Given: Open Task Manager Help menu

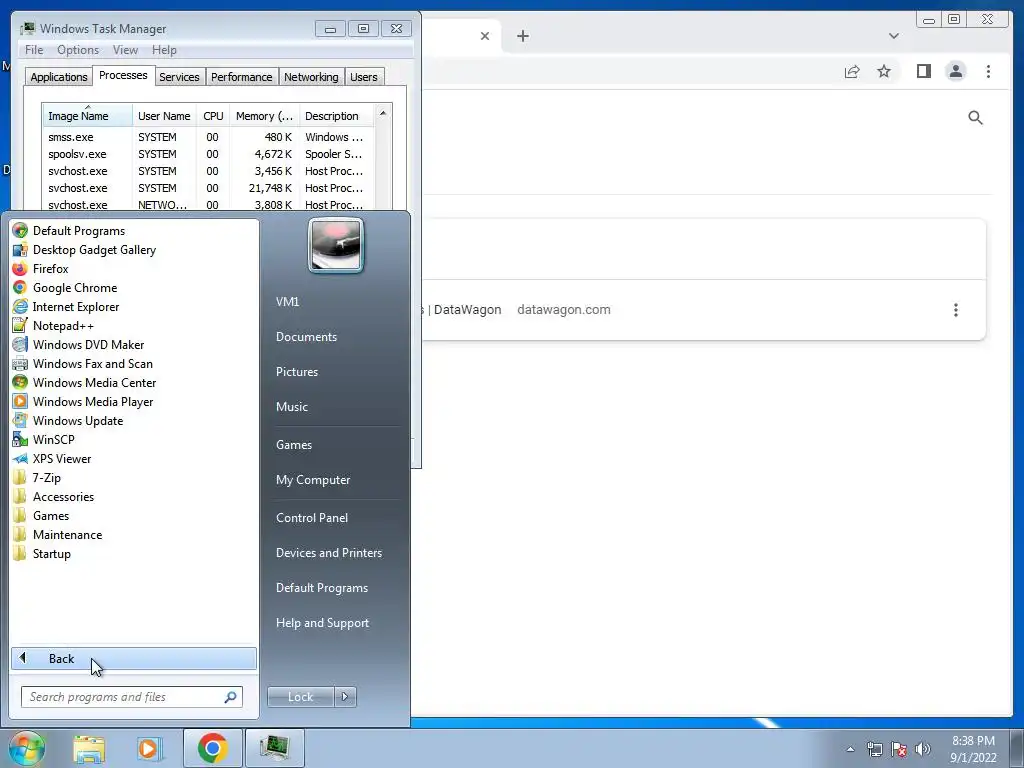Looking at the screenshot, I should click(x=164, y=50).
